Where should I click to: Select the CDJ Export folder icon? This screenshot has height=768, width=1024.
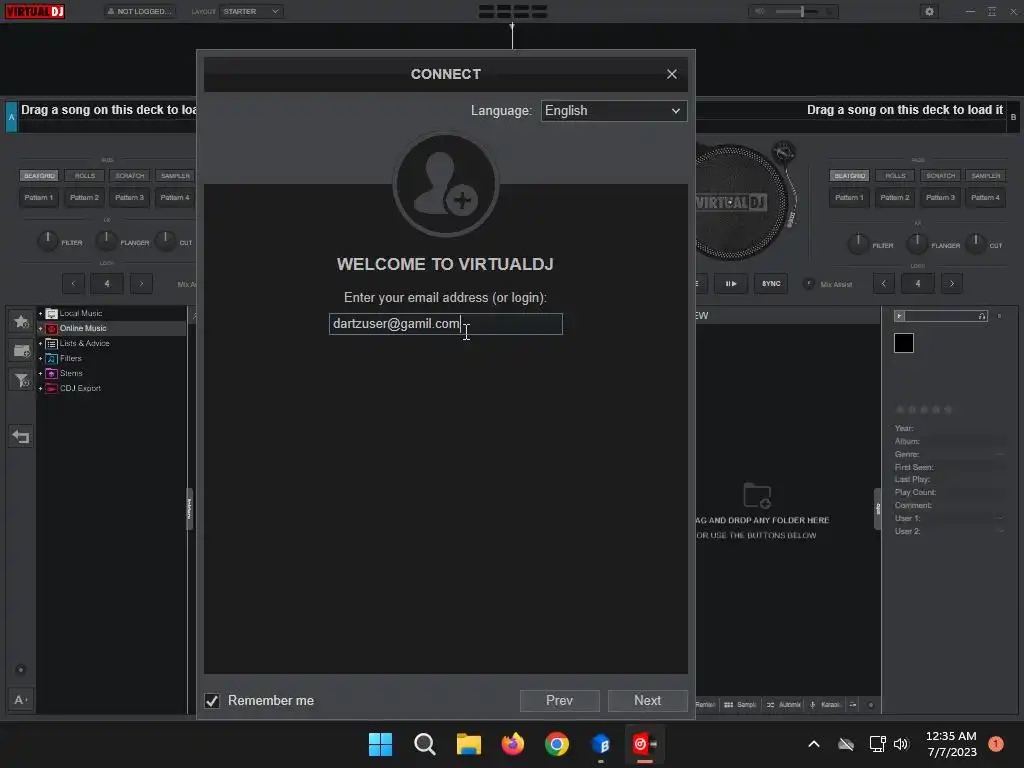tap(52, 389)
